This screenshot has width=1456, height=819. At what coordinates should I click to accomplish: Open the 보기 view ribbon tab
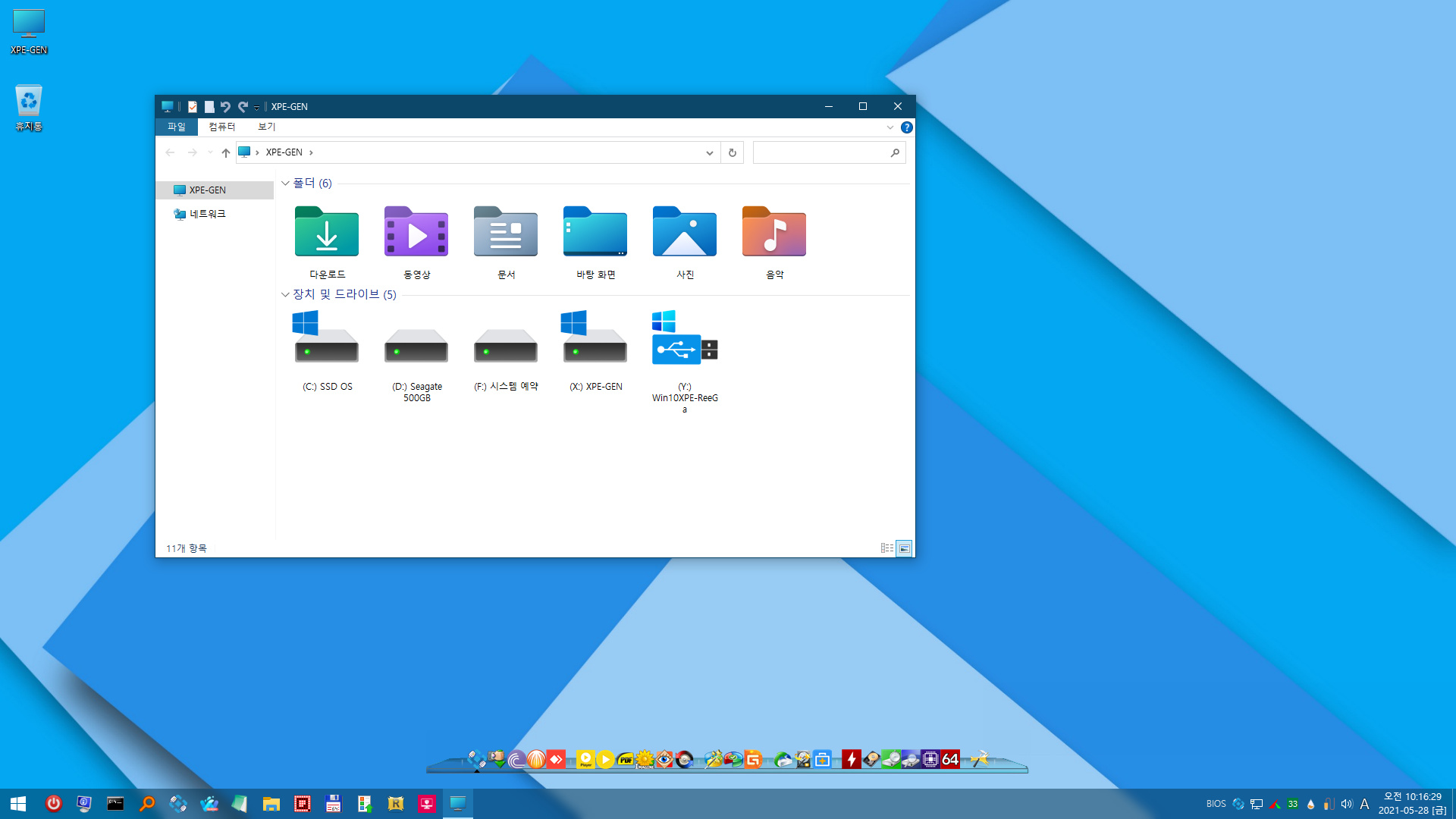pyautogui.click(x=267, y=127)
